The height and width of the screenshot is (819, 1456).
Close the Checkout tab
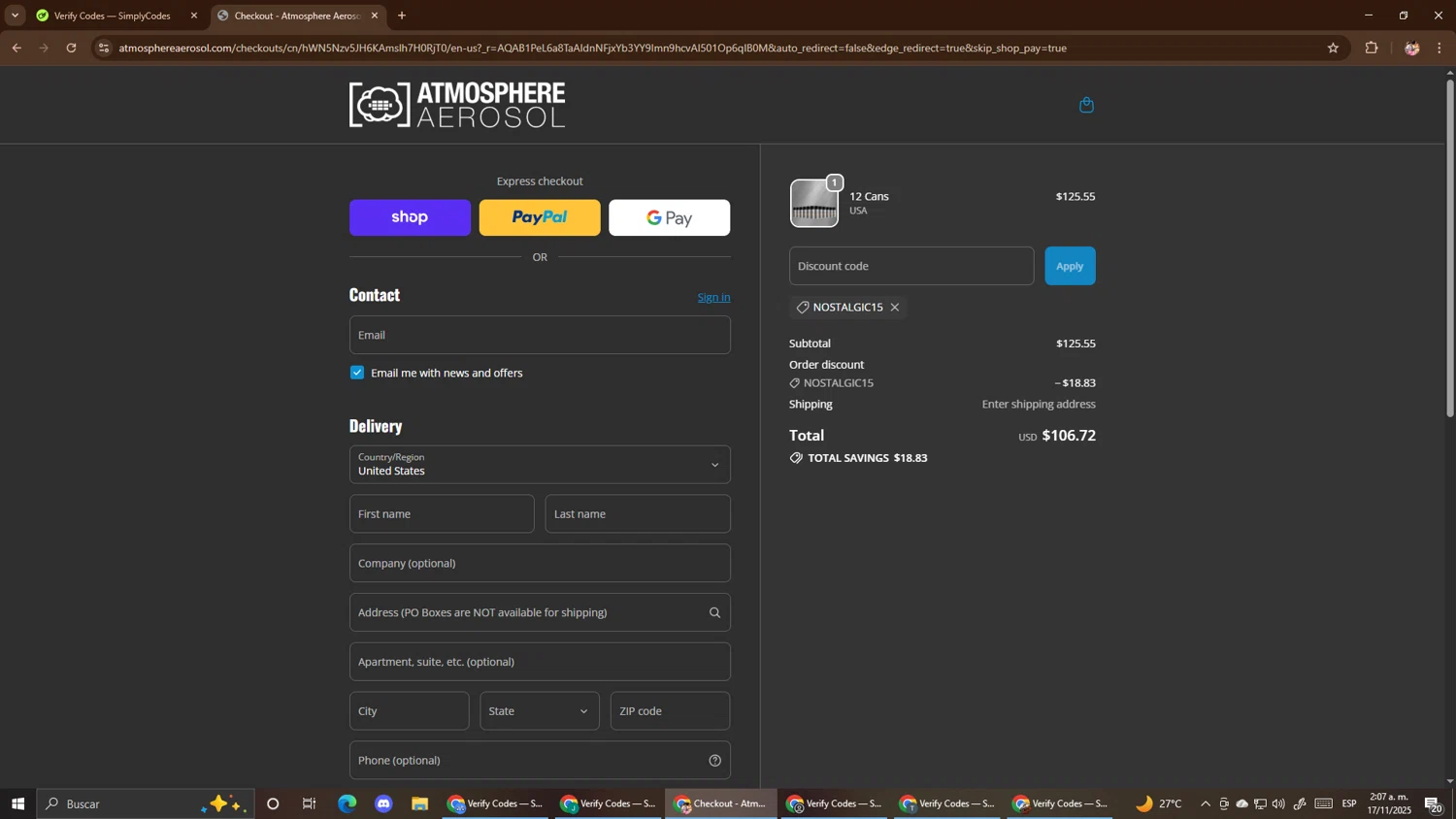(x=375, y=16)
